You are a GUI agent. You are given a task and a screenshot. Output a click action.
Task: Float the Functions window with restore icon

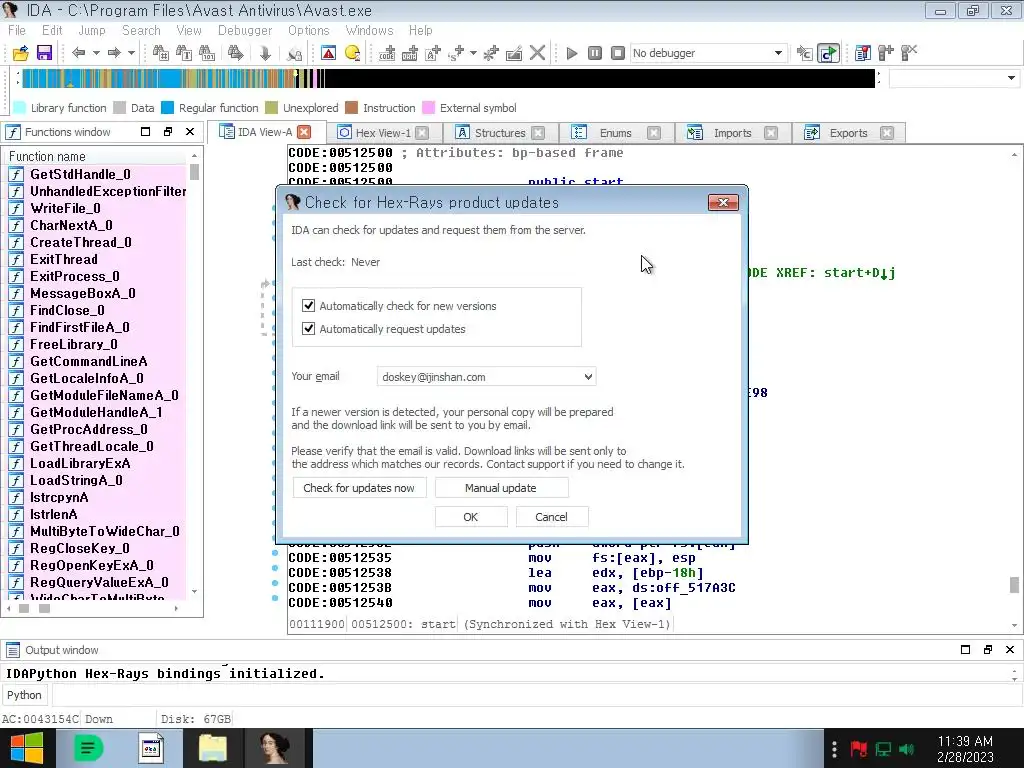click(x=168, y=131)
